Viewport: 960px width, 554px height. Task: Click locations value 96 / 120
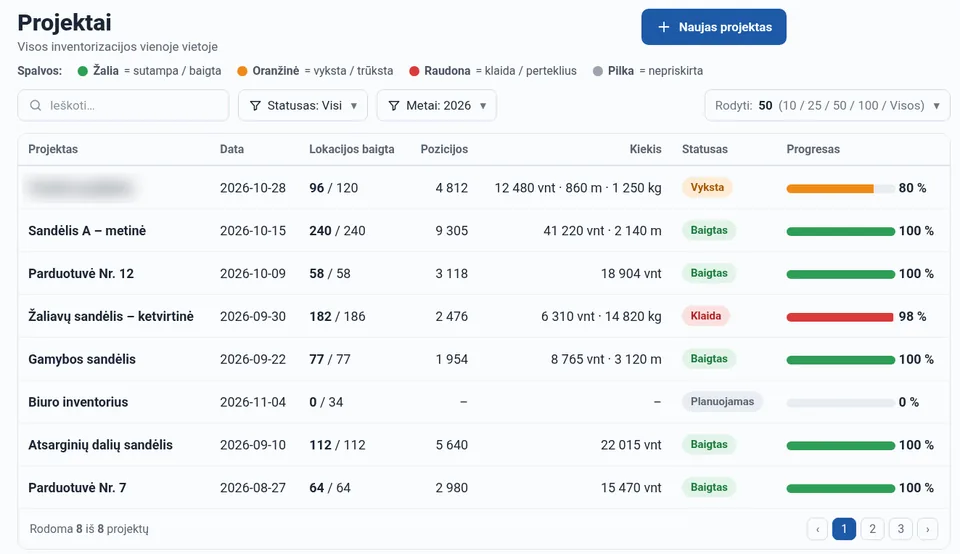pos(334,188)
